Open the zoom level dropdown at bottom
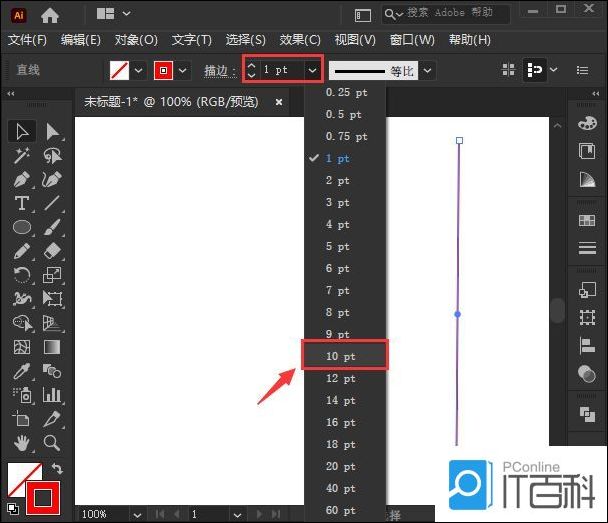The width and height of the screenshot is (608, 523). tap(137, 515)
